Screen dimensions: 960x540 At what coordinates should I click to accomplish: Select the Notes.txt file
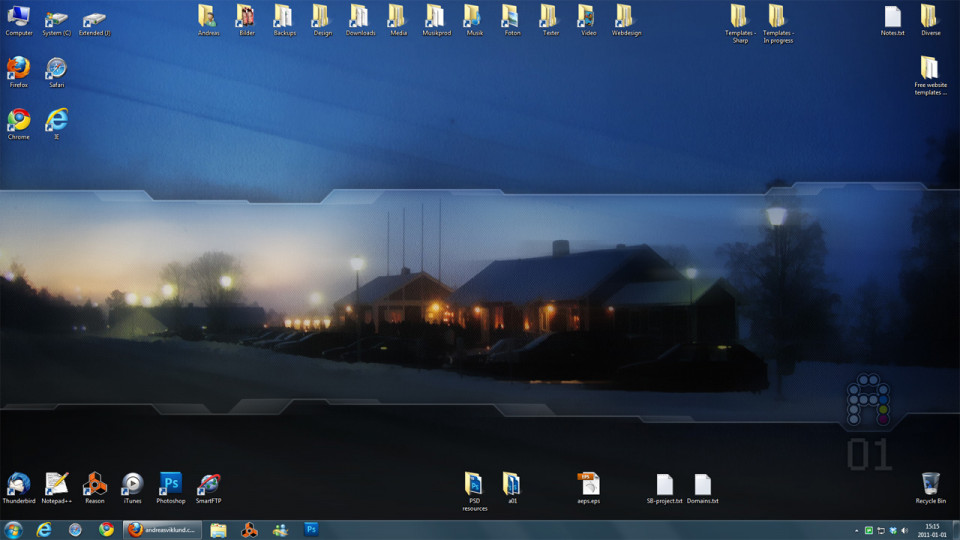click(x=892, y=20)
